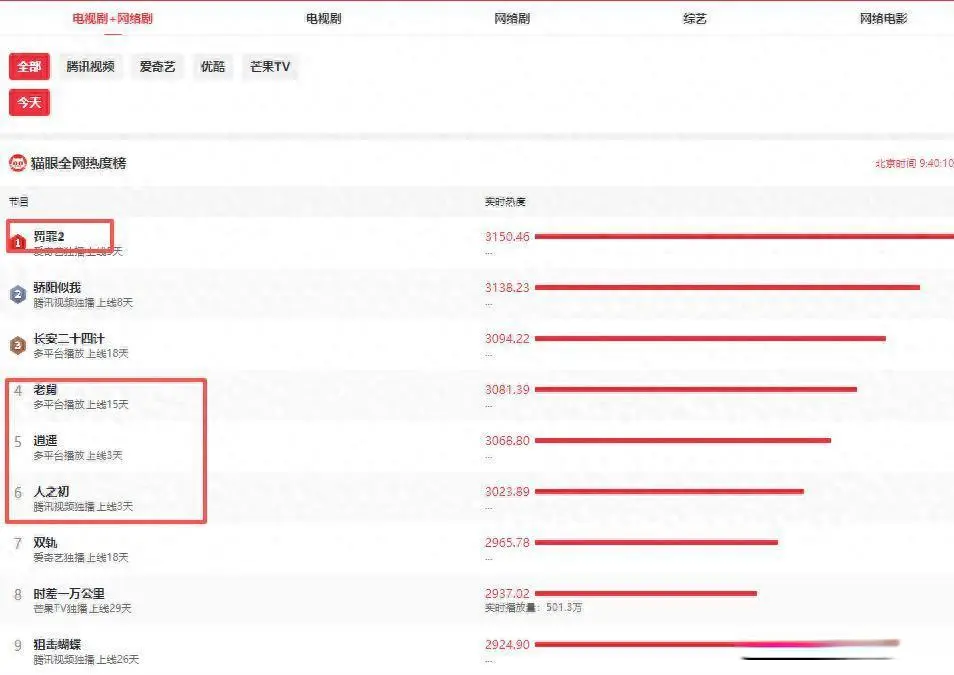Click the 实时热度 column header
Viewport: 954px width, 675px height.
[x=505, y=201]
